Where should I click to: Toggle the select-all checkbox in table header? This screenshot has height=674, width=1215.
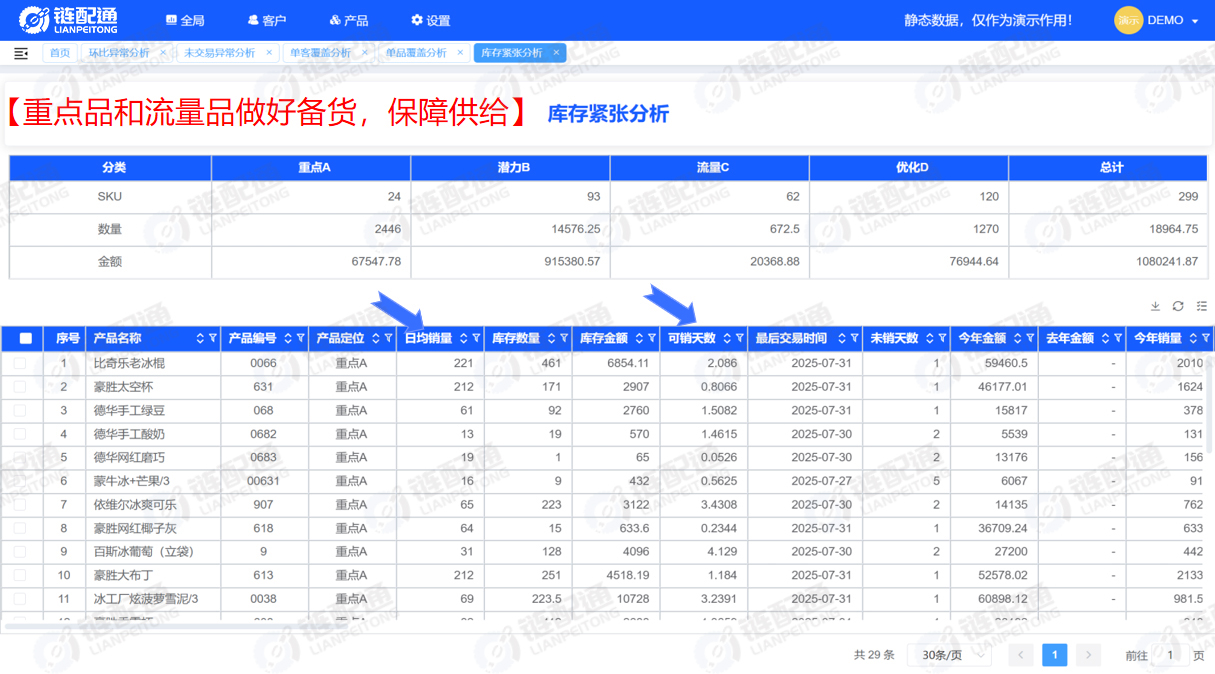pos(26,339)
